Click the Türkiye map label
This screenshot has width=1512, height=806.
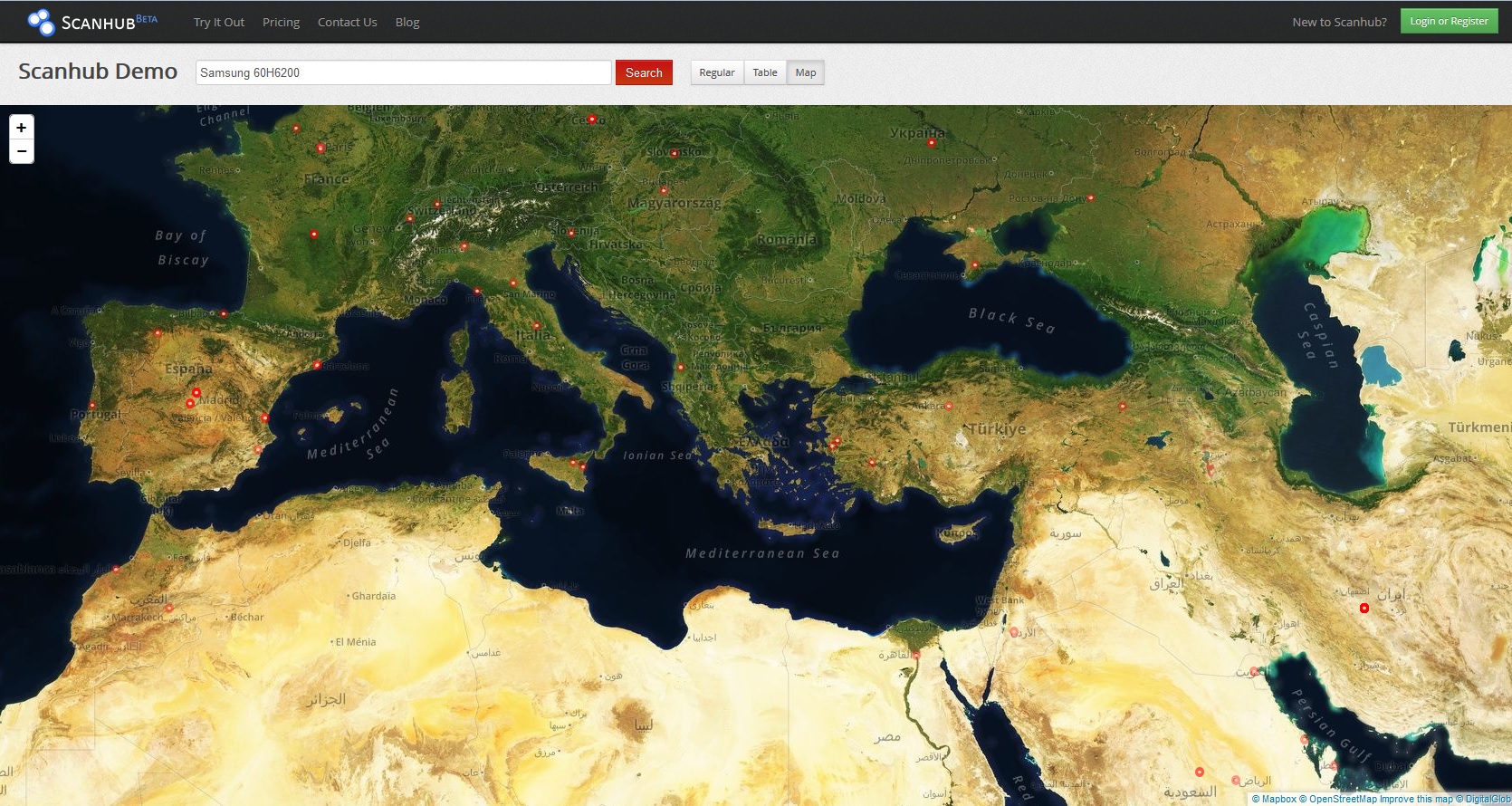997,428
